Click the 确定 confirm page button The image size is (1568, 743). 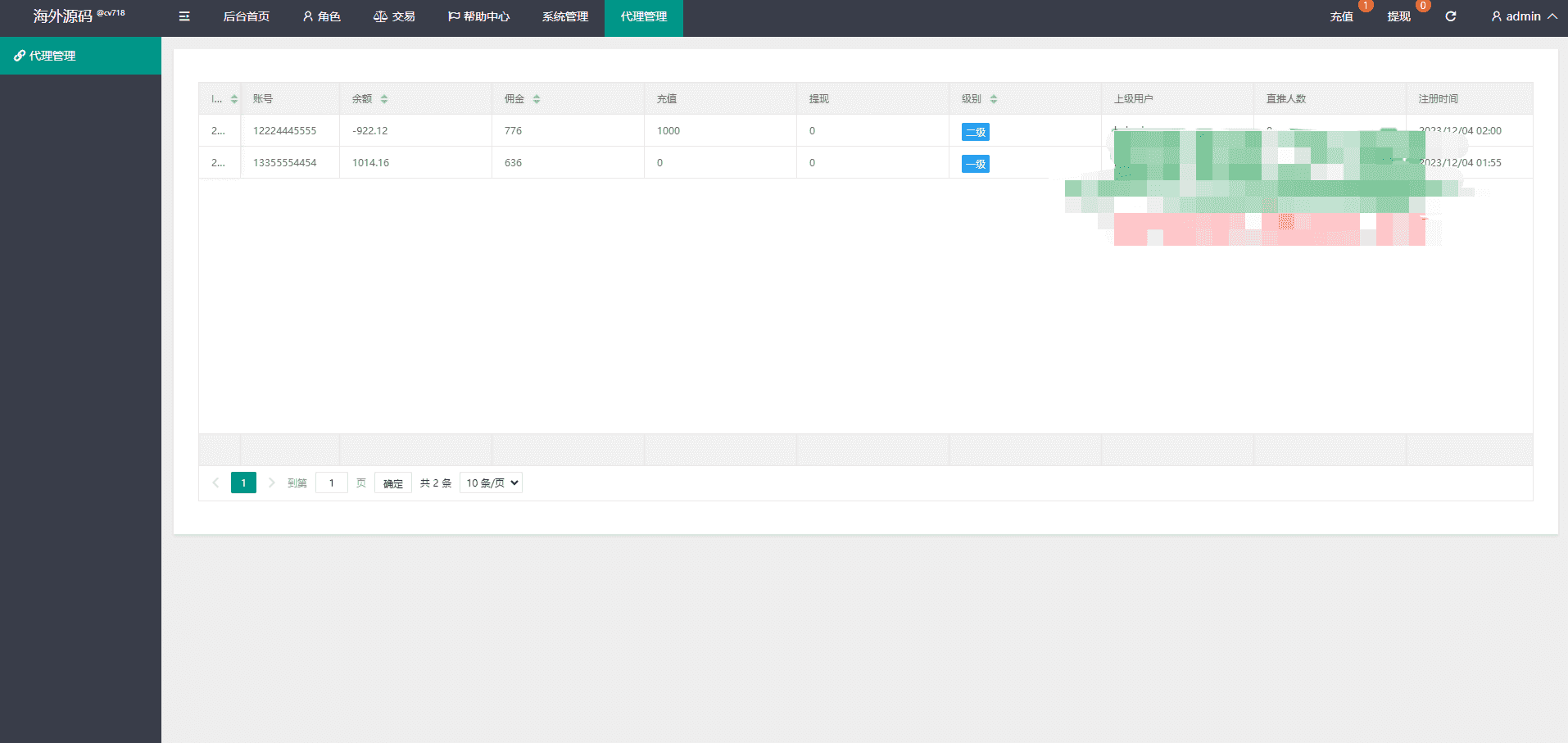pyautogui.click(x=393, y=483)
